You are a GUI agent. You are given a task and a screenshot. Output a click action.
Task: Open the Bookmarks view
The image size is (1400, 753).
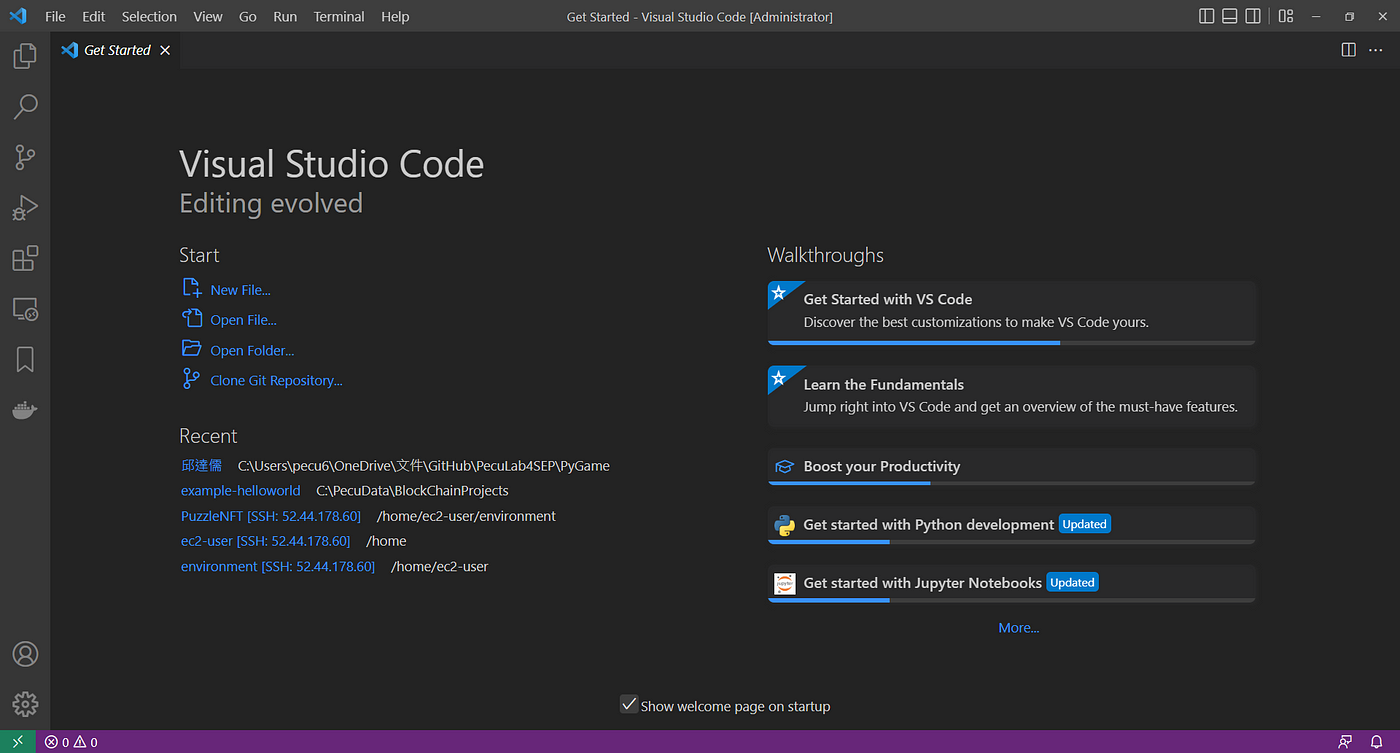(25, 360)
